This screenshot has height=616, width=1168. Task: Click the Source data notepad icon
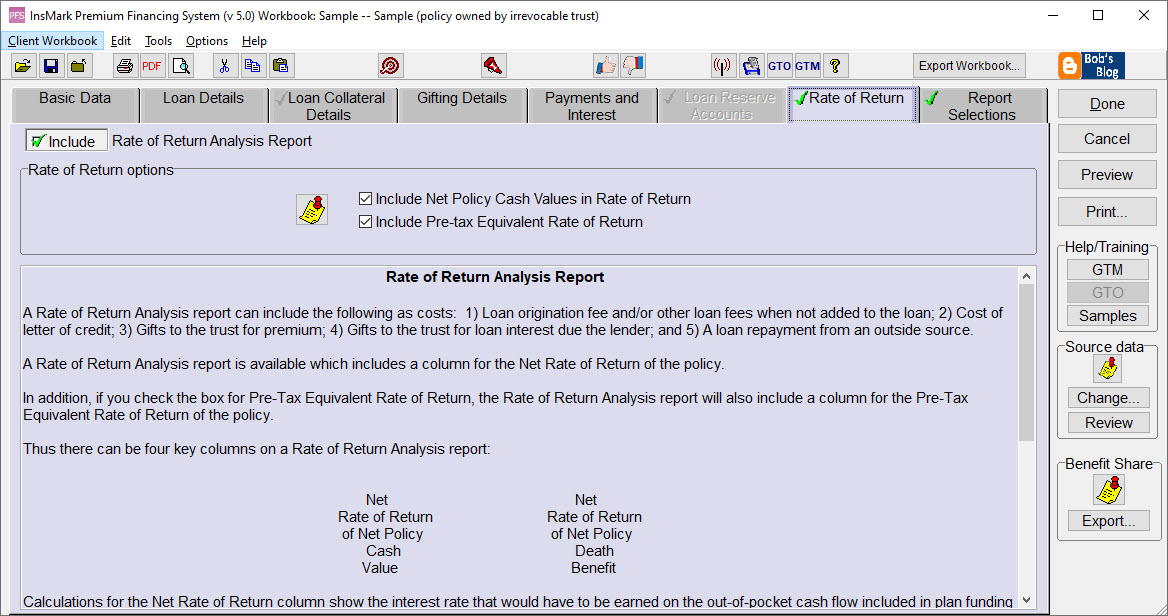click(1107, 368)
